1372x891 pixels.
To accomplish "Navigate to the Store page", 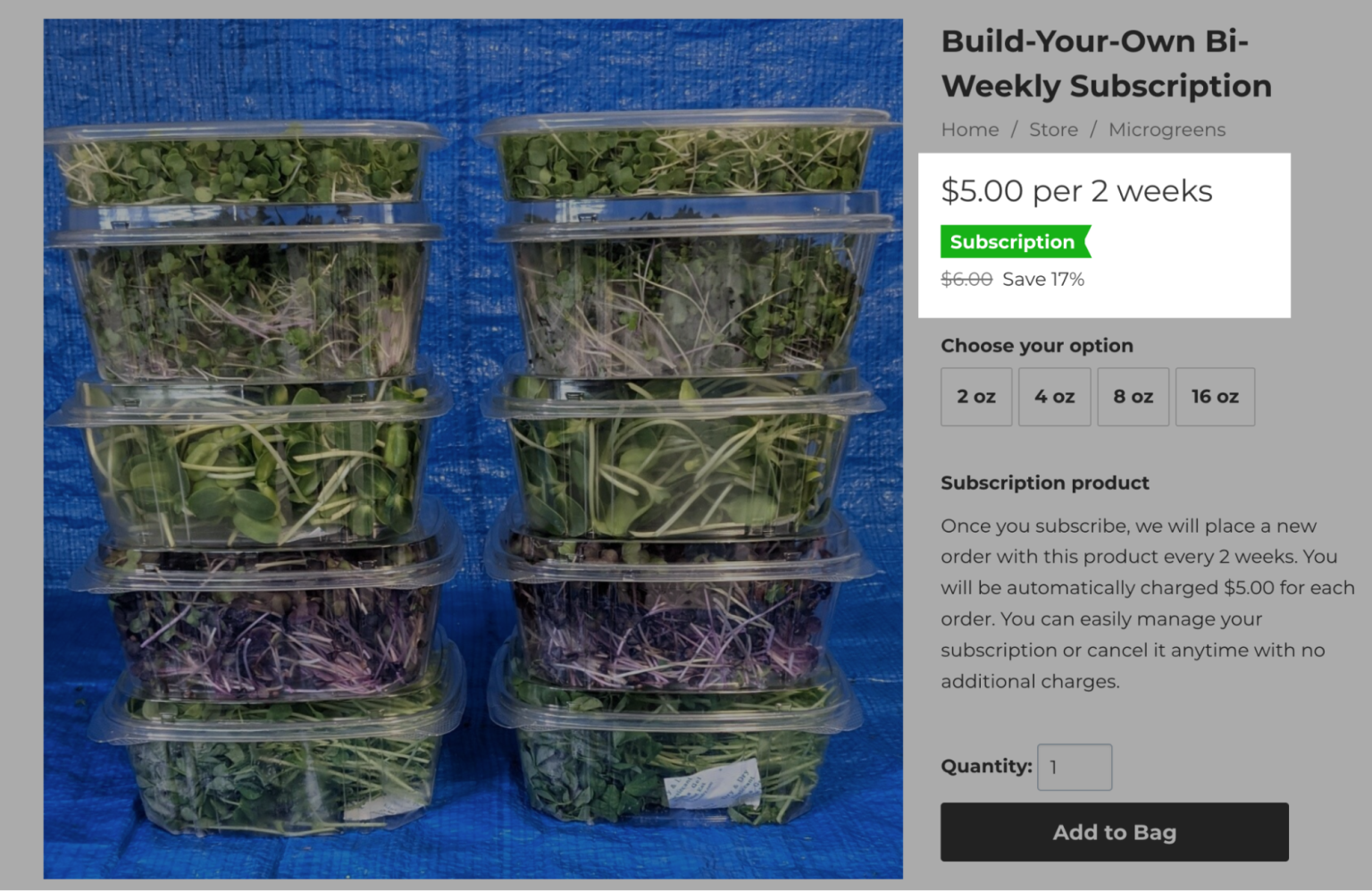I will coord(1053,130).
